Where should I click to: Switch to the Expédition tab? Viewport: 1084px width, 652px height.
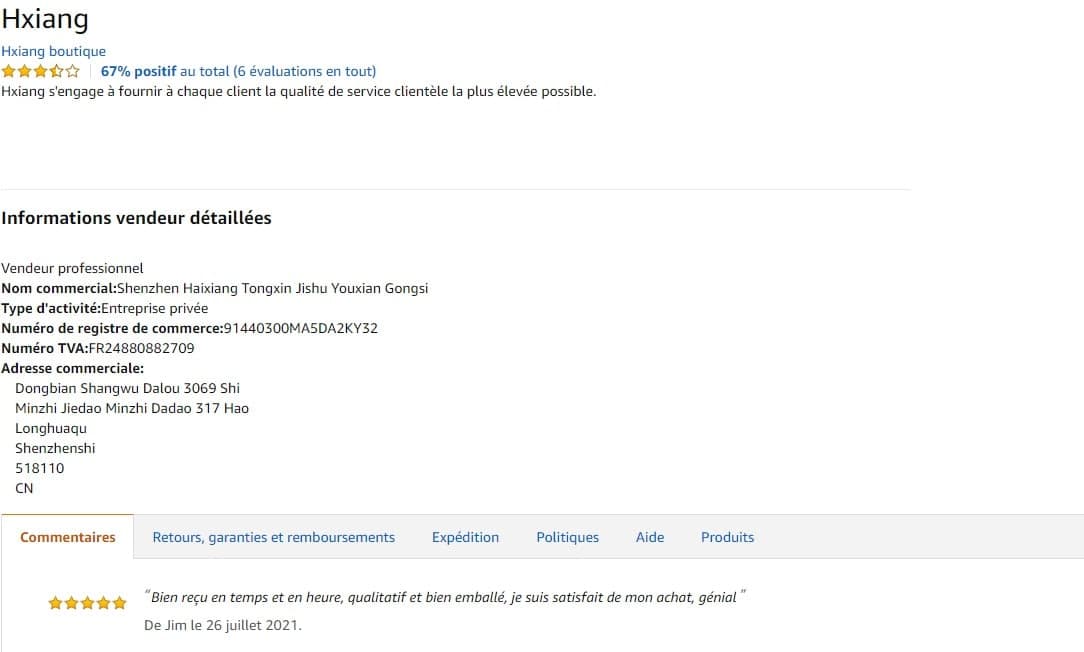[x=465, y=537]
